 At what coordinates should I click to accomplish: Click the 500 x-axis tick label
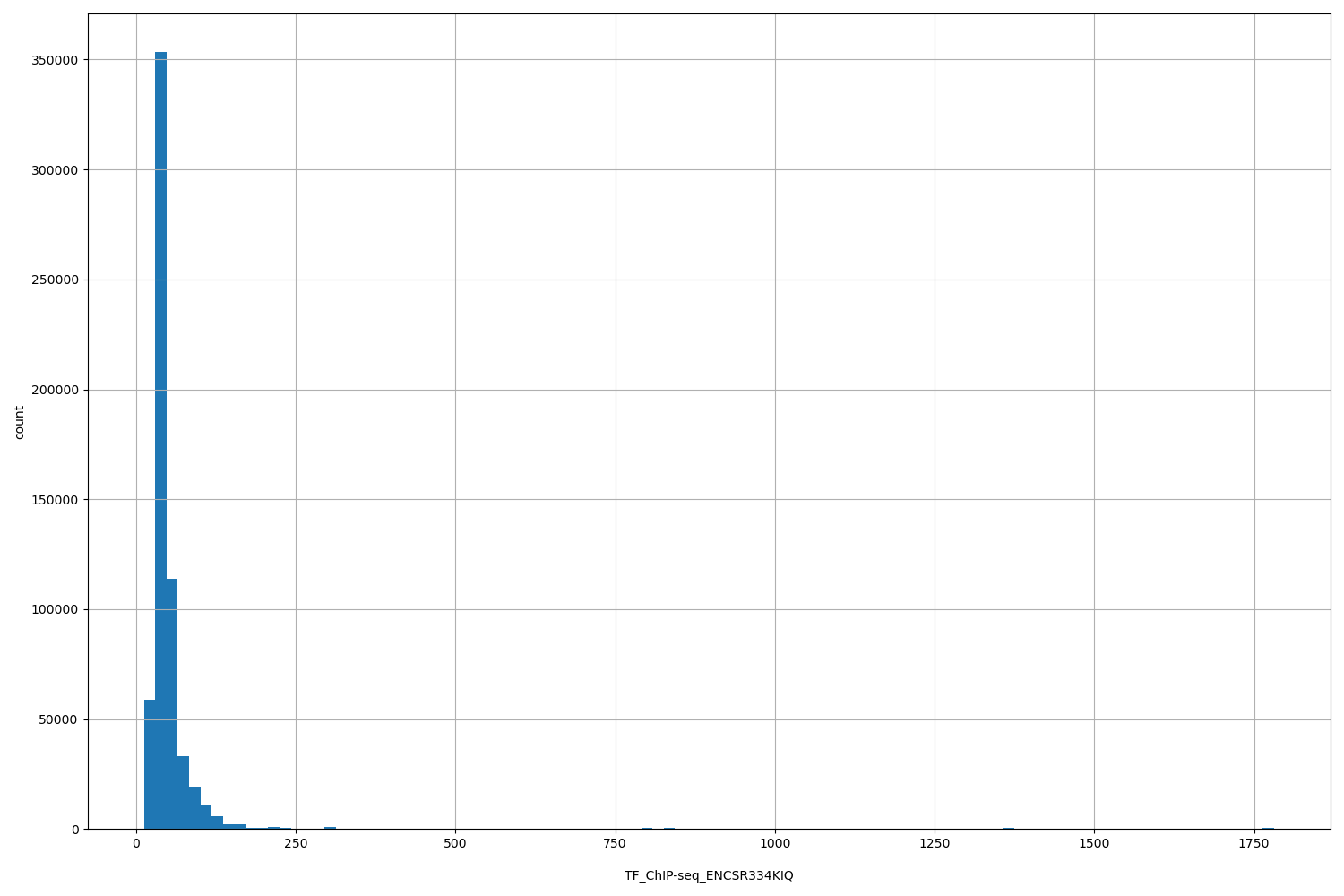tap(454, 843)
